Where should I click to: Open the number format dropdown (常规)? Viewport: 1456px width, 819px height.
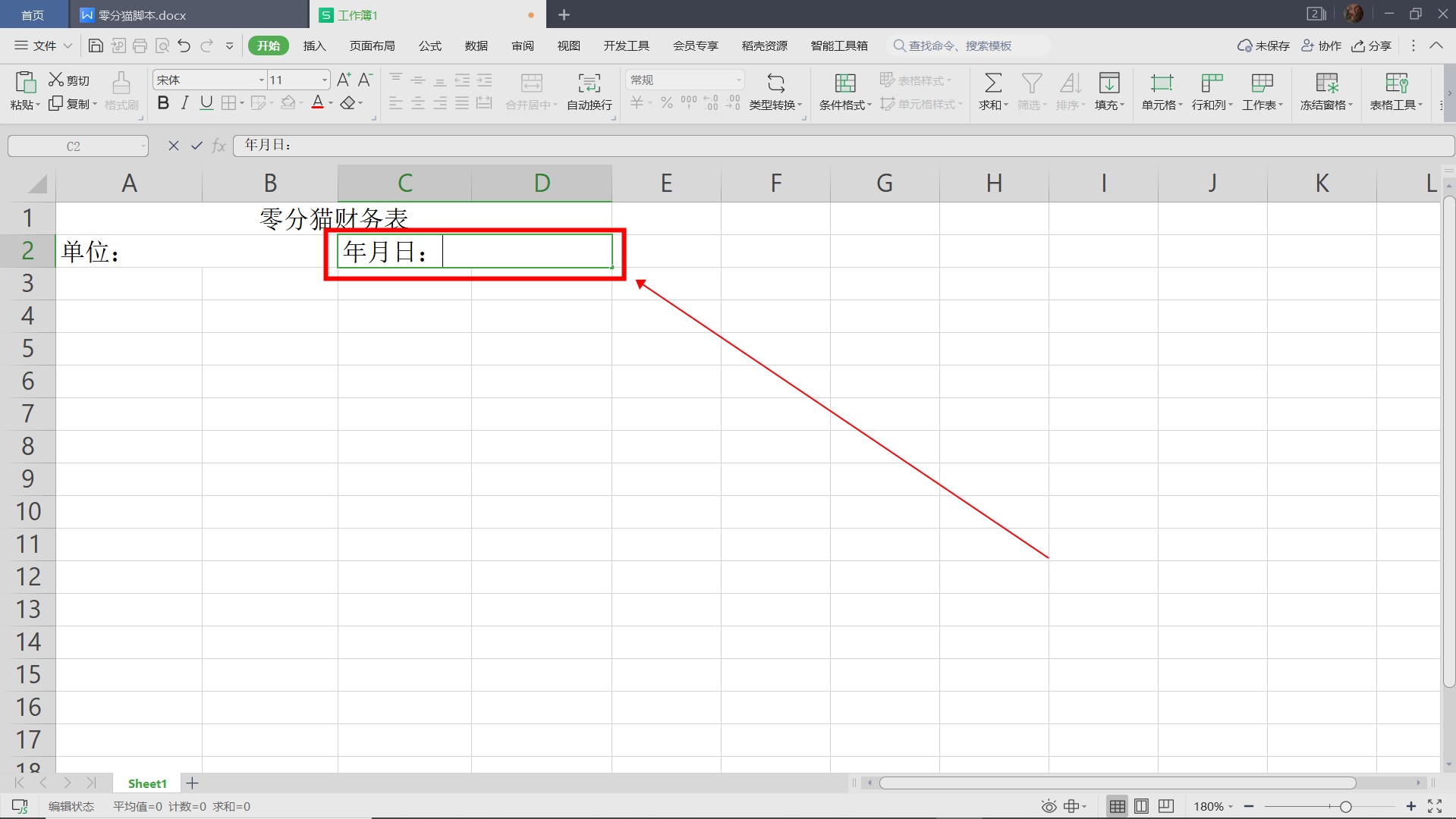[x=737, y=80]
